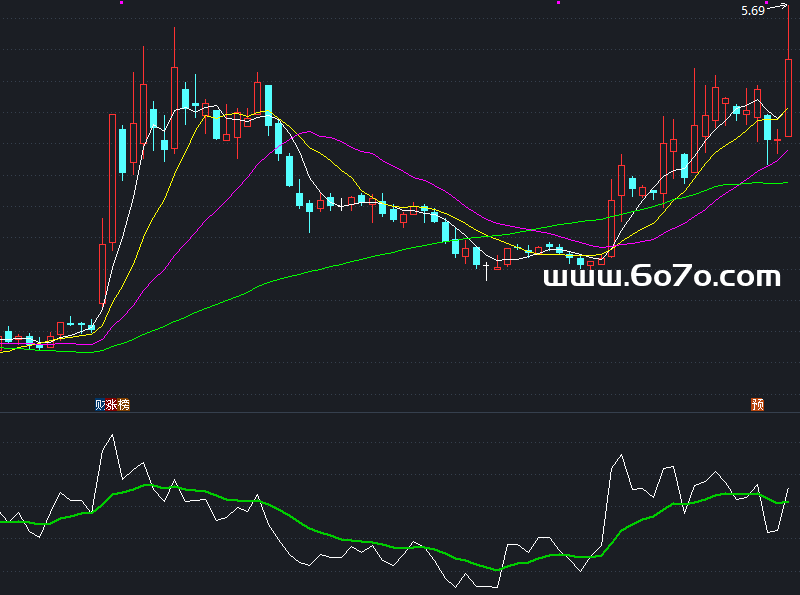Click the 财 marker icon below the chart
This screenshot has height=595, width=800.
(x=100, y=405)
